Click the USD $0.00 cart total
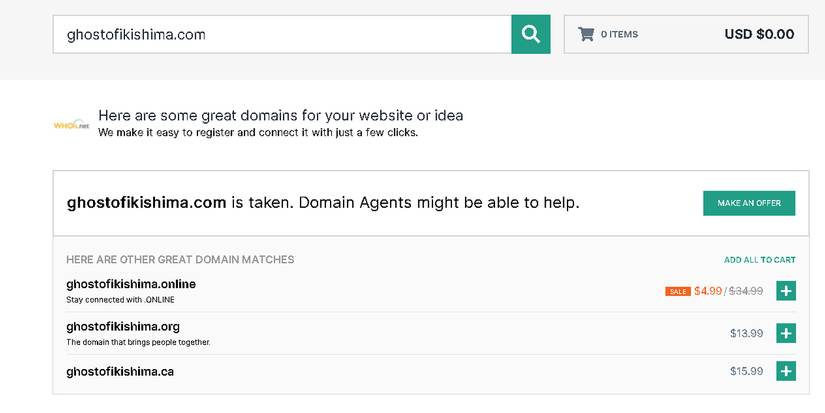This screenshot has width=825, height=413. (759, 35)
